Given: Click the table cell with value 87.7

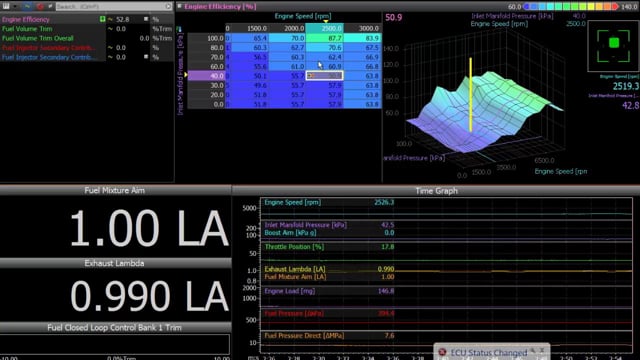Looking at the screenshot, I should click(324, 38).
